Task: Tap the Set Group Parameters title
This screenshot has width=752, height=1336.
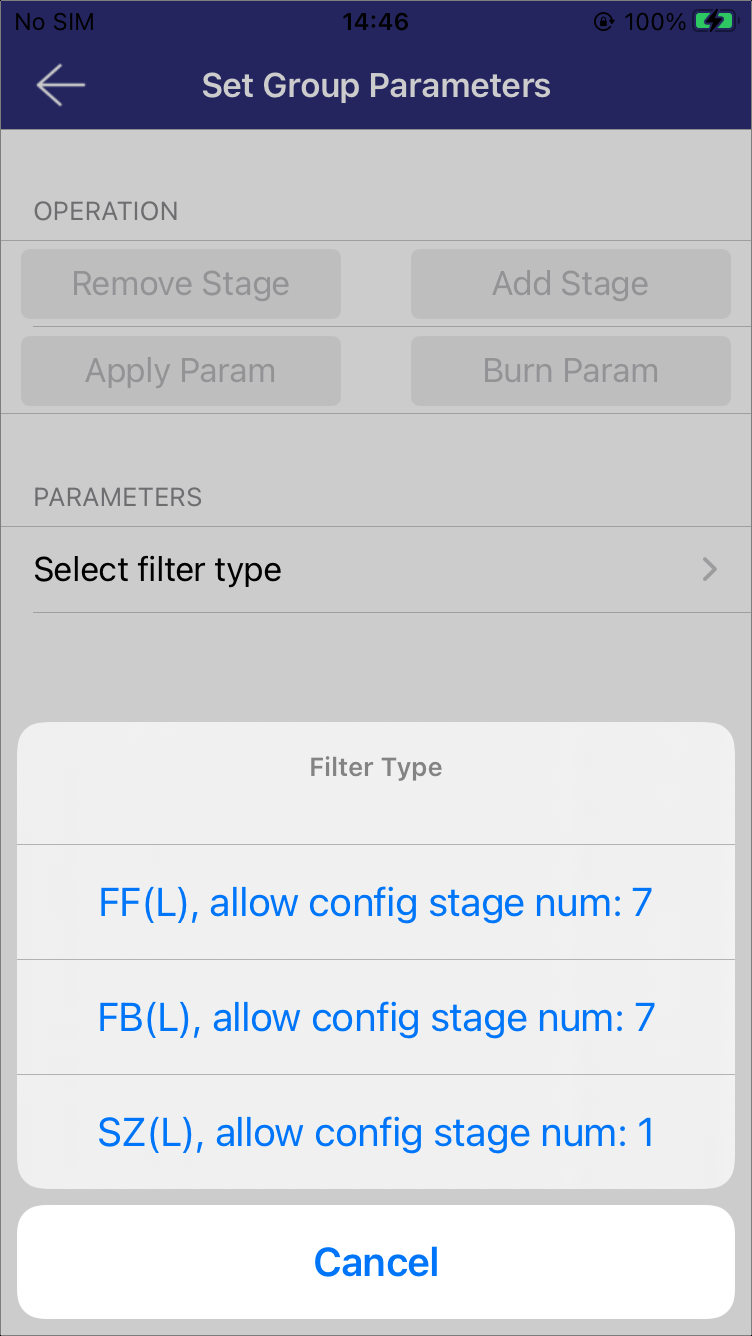Action: click(x=376, y=85)
